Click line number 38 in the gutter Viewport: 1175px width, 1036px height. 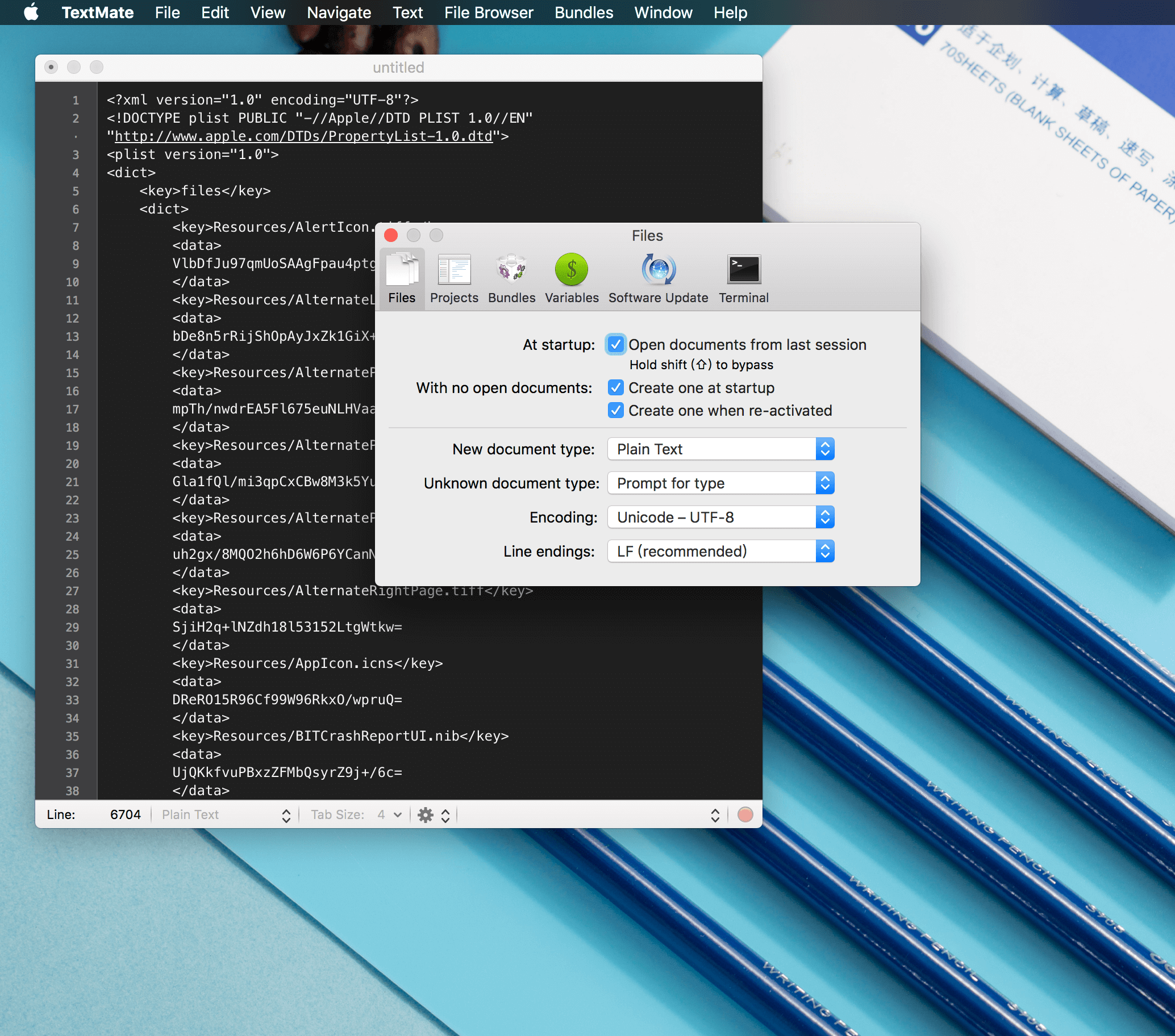(x=72, y=791)
